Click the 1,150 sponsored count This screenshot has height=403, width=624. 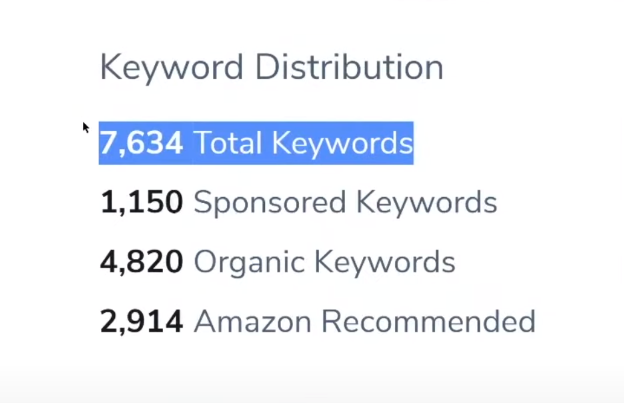click(141, 203)
